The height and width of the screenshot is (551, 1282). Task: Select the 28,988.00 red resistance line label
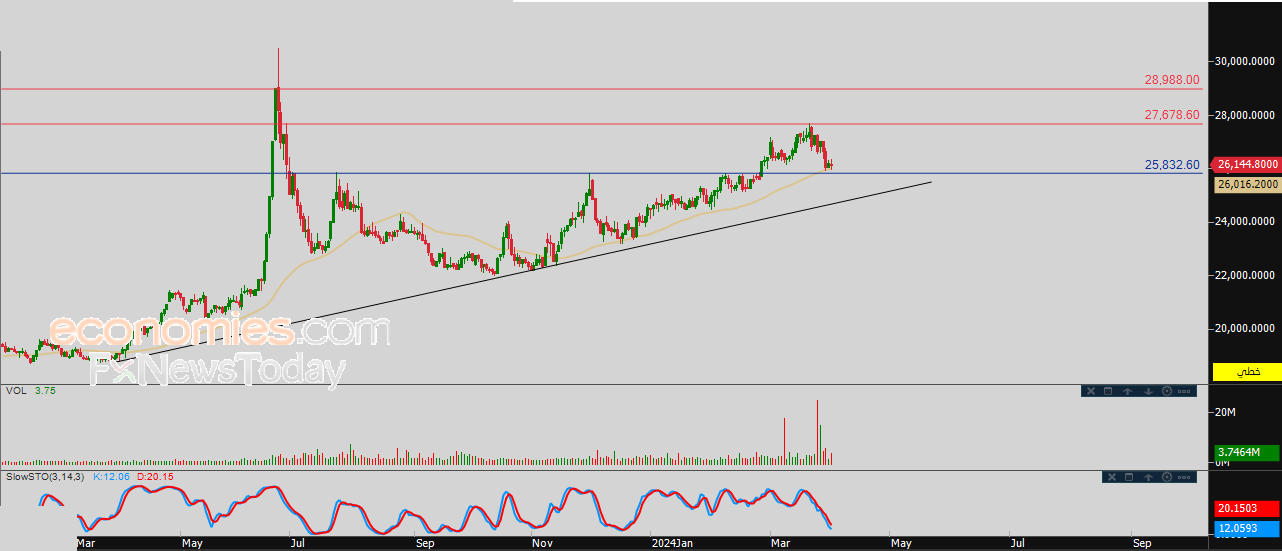click(x=1172, y=79)
